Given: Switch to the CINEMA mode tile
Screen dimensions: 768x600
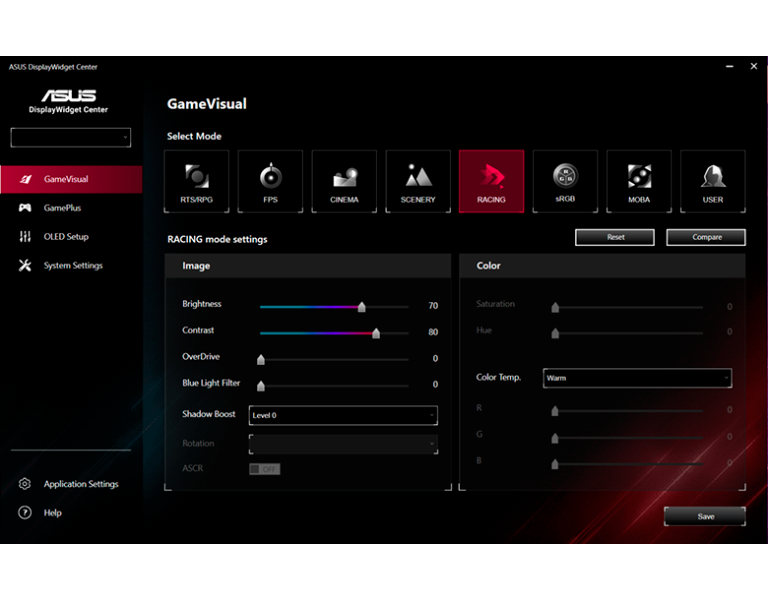Looking at the screenshot, I should (344, 181).
